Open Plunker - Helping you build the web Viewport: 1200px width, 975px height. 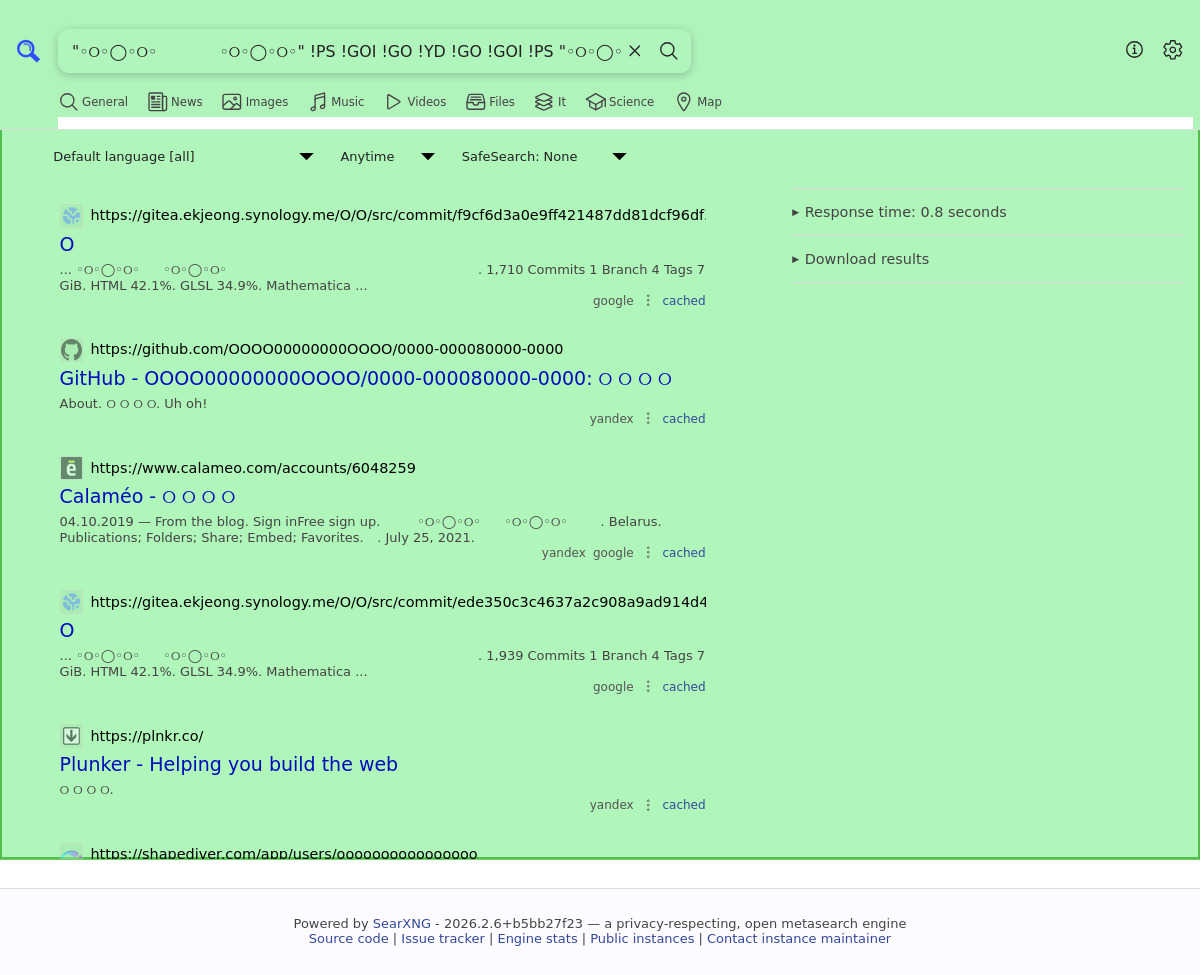tap(228, 764)
